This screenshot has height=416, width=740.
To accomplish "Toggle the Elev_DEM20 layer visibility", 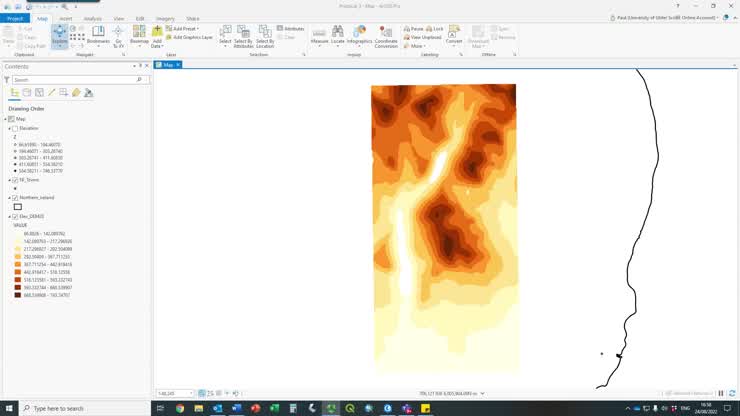I will pyautogui.click(x=15, y=216).
